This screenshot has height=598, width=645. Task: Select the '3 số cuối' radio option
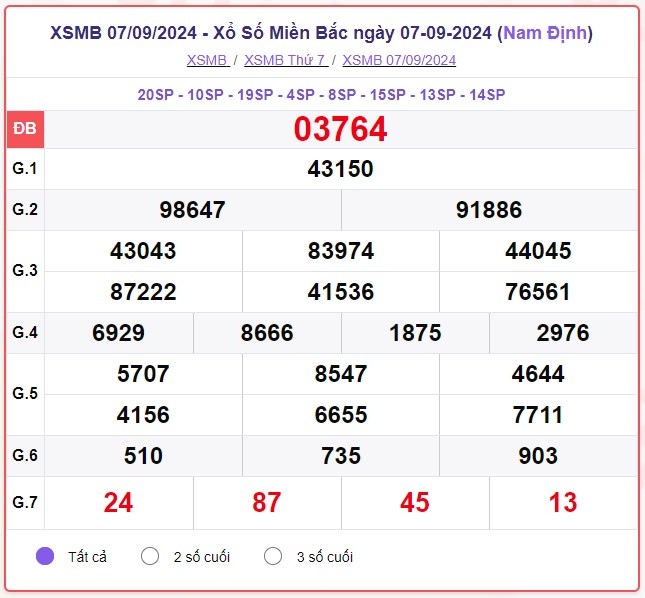[273, 556]
